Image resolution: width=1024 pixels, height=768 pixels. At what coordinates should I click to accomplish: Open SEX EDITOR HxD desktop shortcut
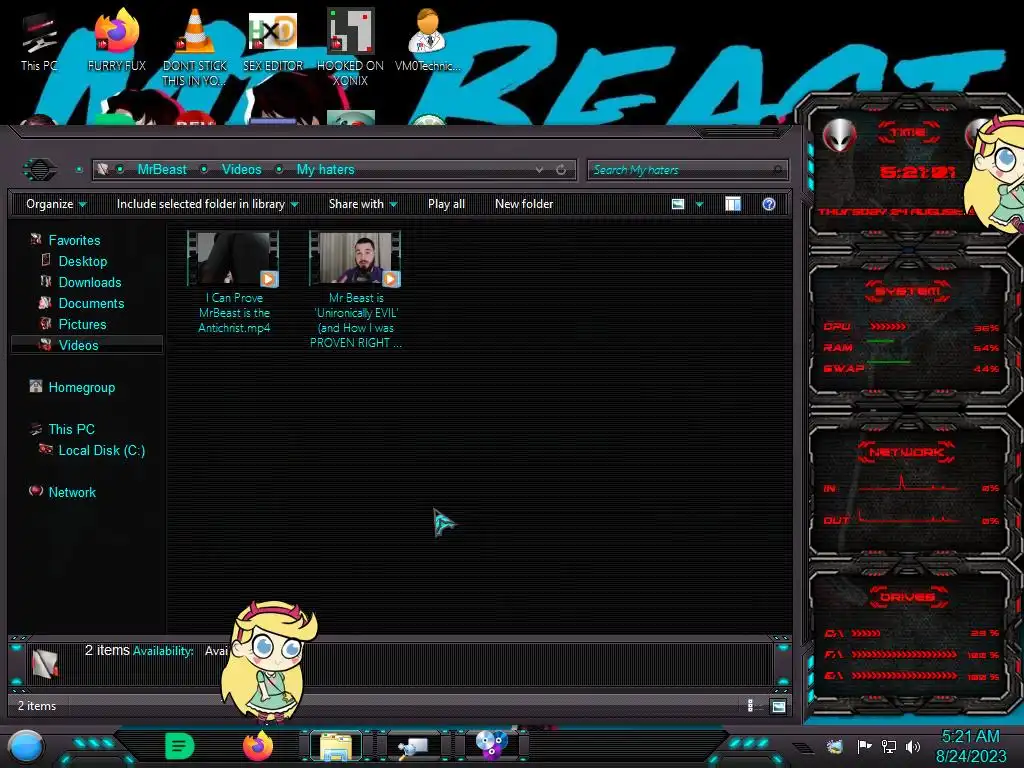point(273,41)
